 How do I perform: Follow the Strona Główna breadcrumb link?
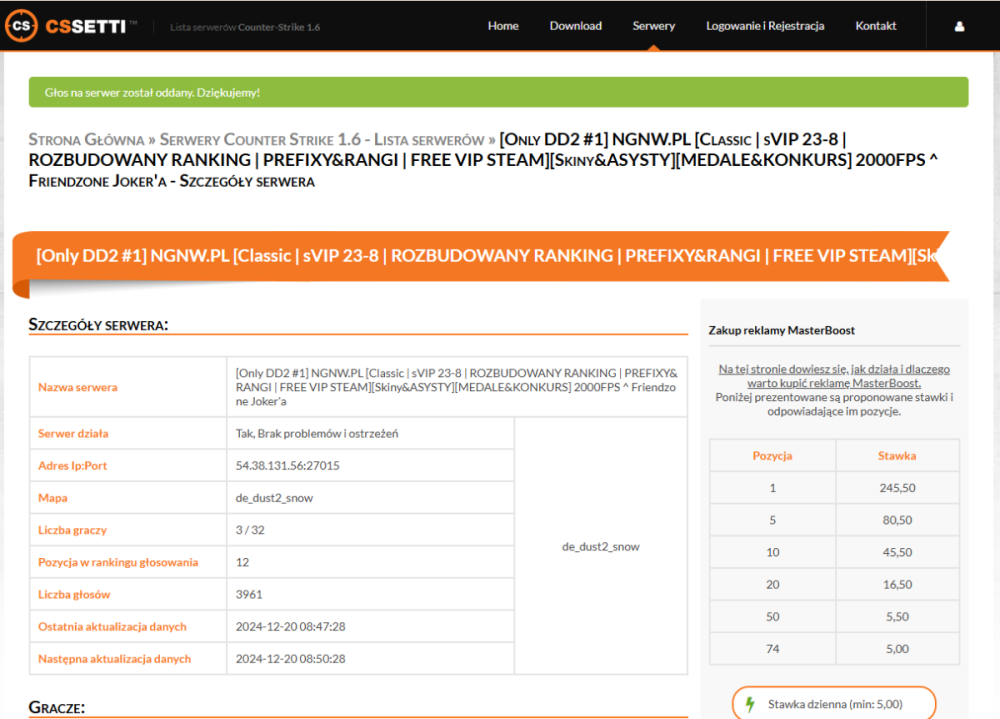87,140
